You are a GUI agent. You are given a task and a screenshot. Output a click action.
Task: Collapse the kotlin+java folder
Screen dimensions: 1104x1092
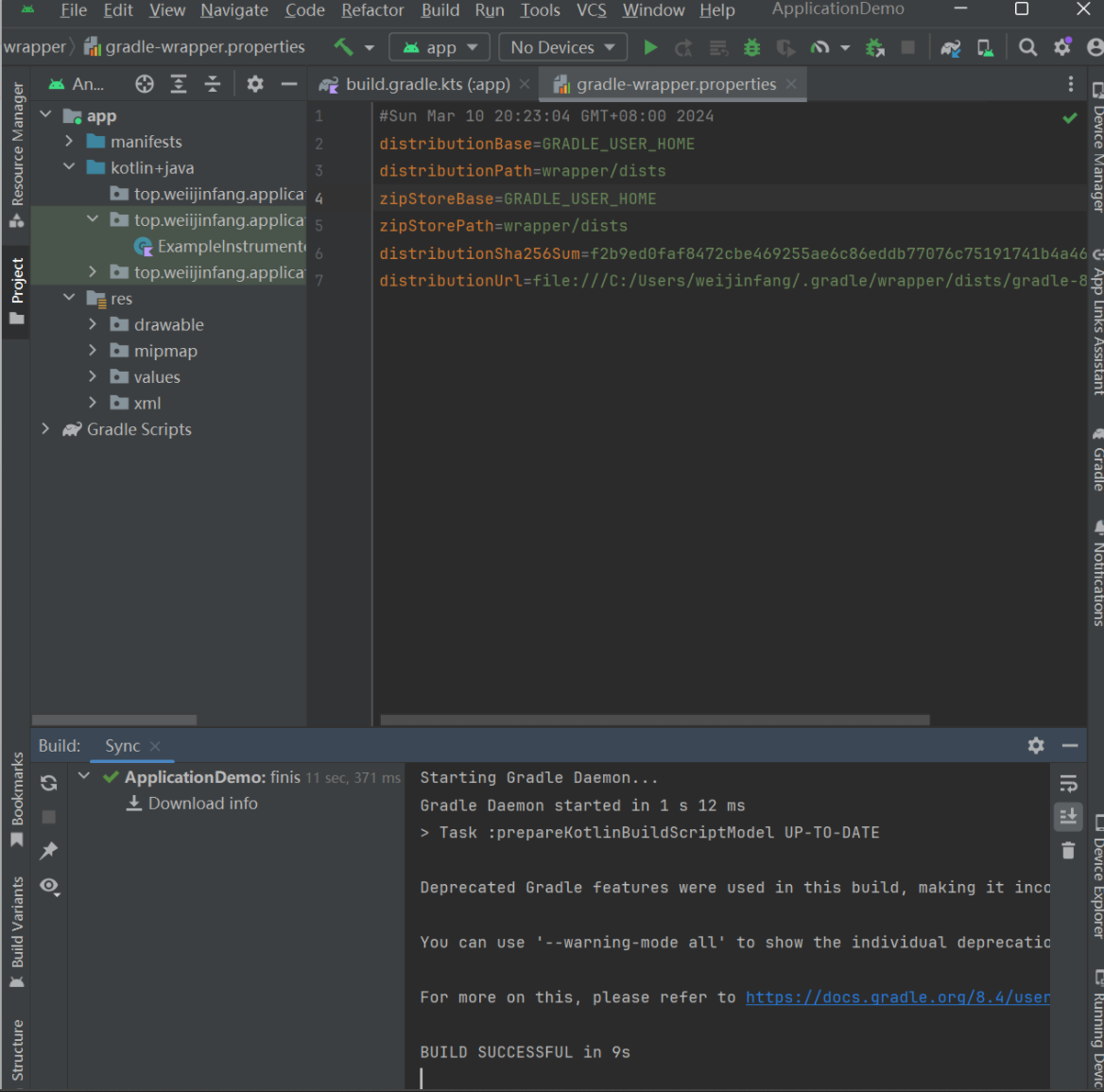click(x=70, y=166)
